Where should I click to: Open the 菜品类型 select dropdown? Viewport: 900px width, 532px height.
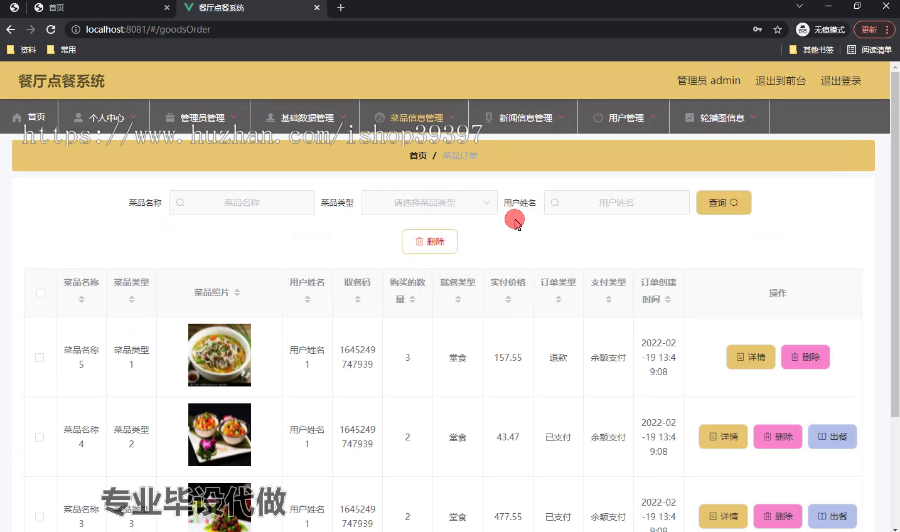[x=429, y=203]
